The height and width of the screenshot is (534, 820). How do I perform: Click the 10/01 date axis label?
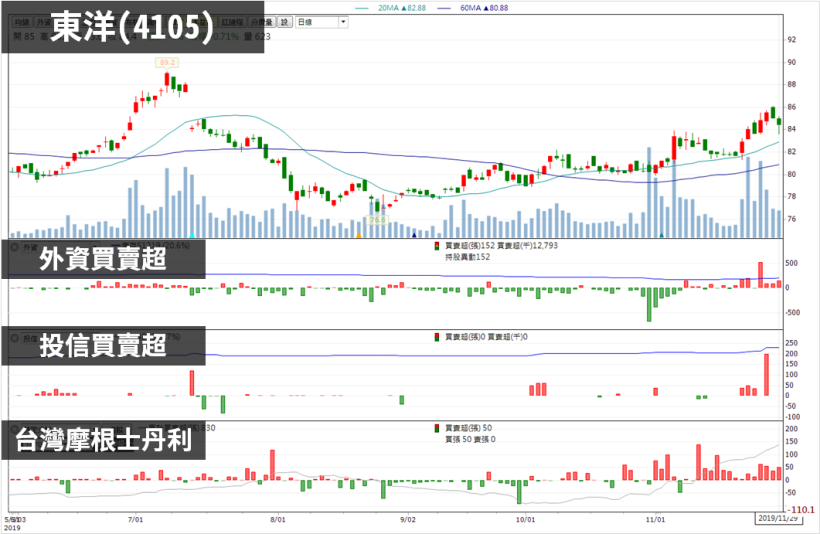(526, 519)
